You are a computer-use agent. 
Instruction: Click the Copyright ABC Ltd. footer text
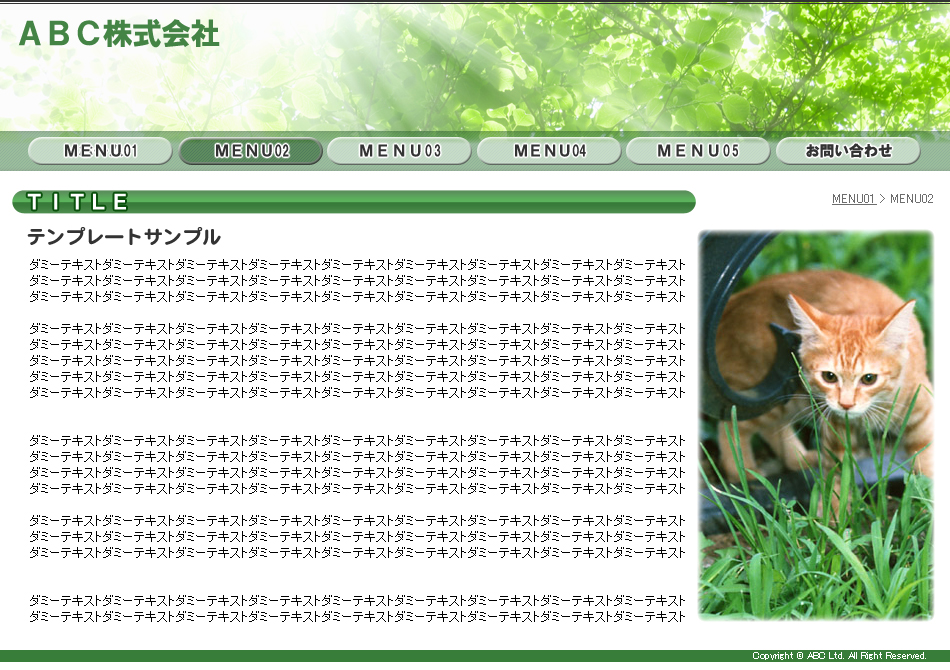pyautogui.click(x=838, y=656)
